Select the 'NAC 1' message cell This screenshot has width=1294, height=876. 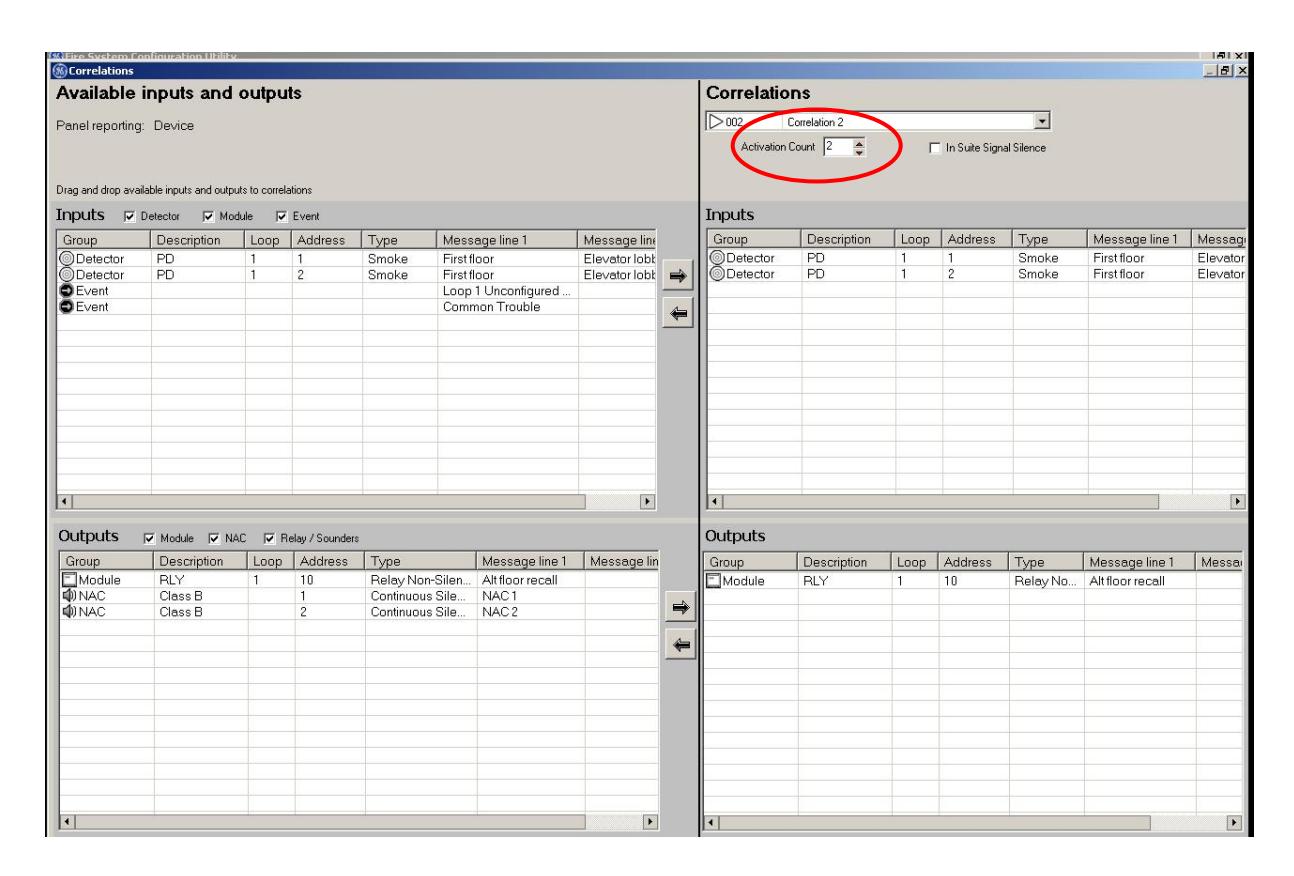click(x=498, y=597)
